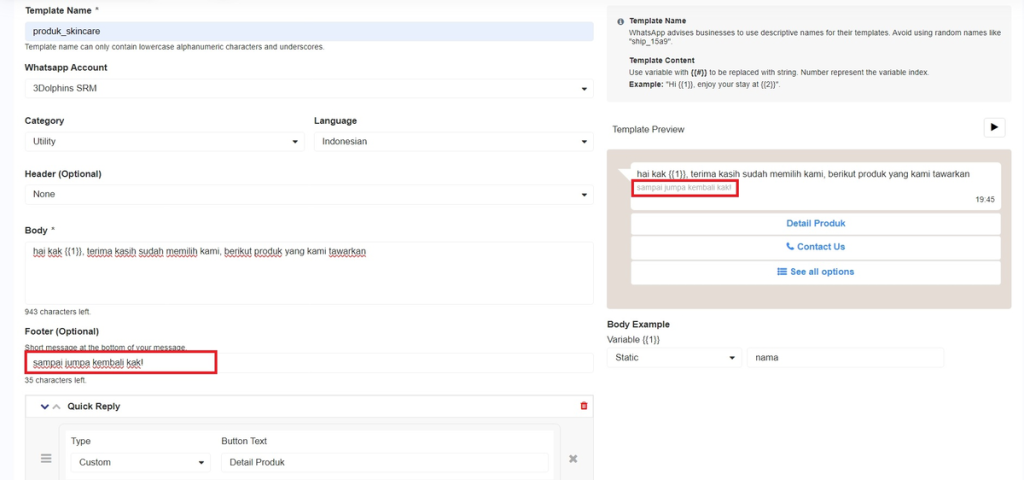Click the drag handle icon of Detail Produk row
Viewport: 1024px width, 480px height.
[x=45, y=458]
